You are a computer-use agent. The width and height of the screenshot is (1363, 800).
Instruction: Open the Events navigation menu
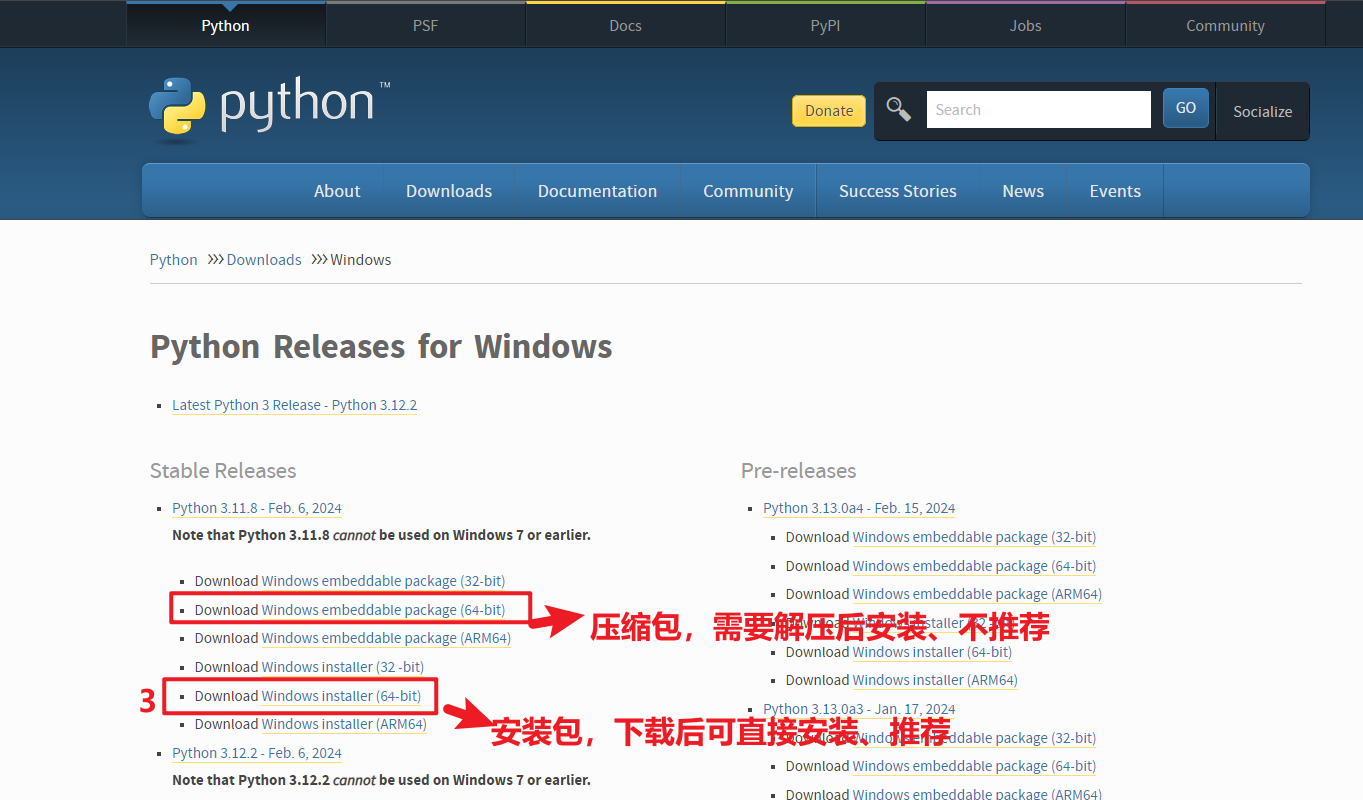tap(1115, 191)
